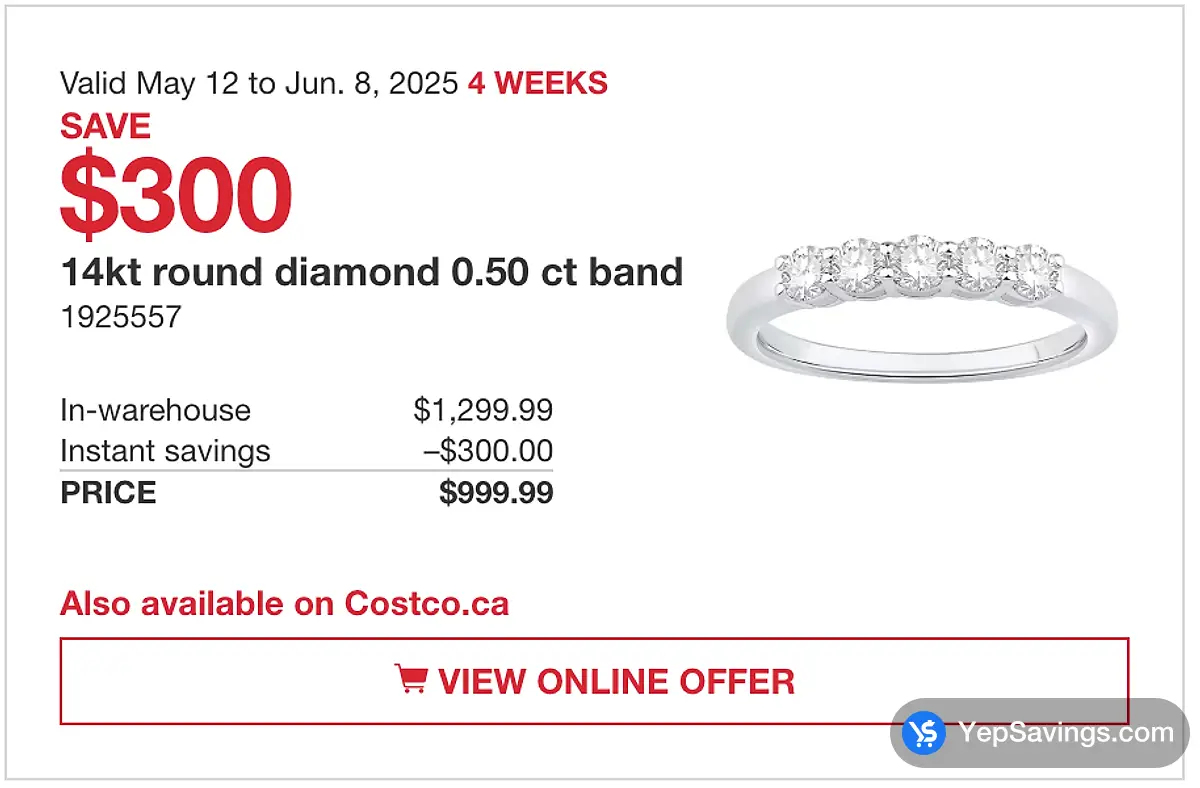This screenshot has width=1200, height=788.
Task: Click inside the red offer button border
Action: 595,681
